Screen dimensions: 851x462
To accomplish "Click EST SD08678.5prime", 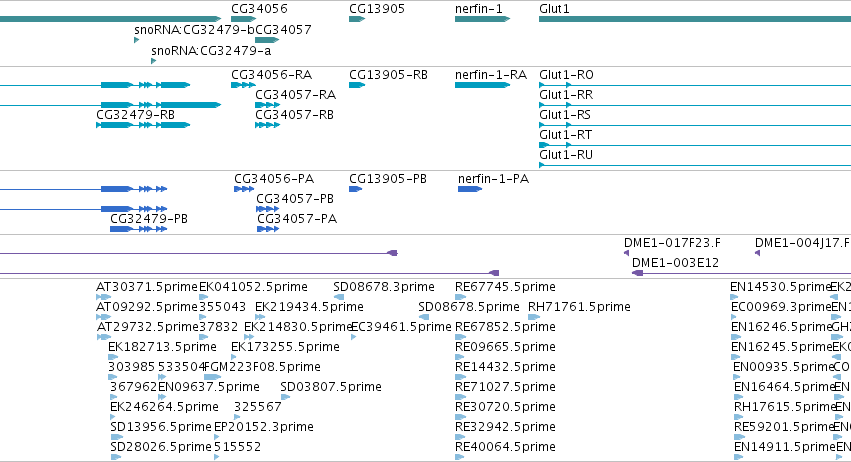I will pyautogui.click(x=469, y=307).
